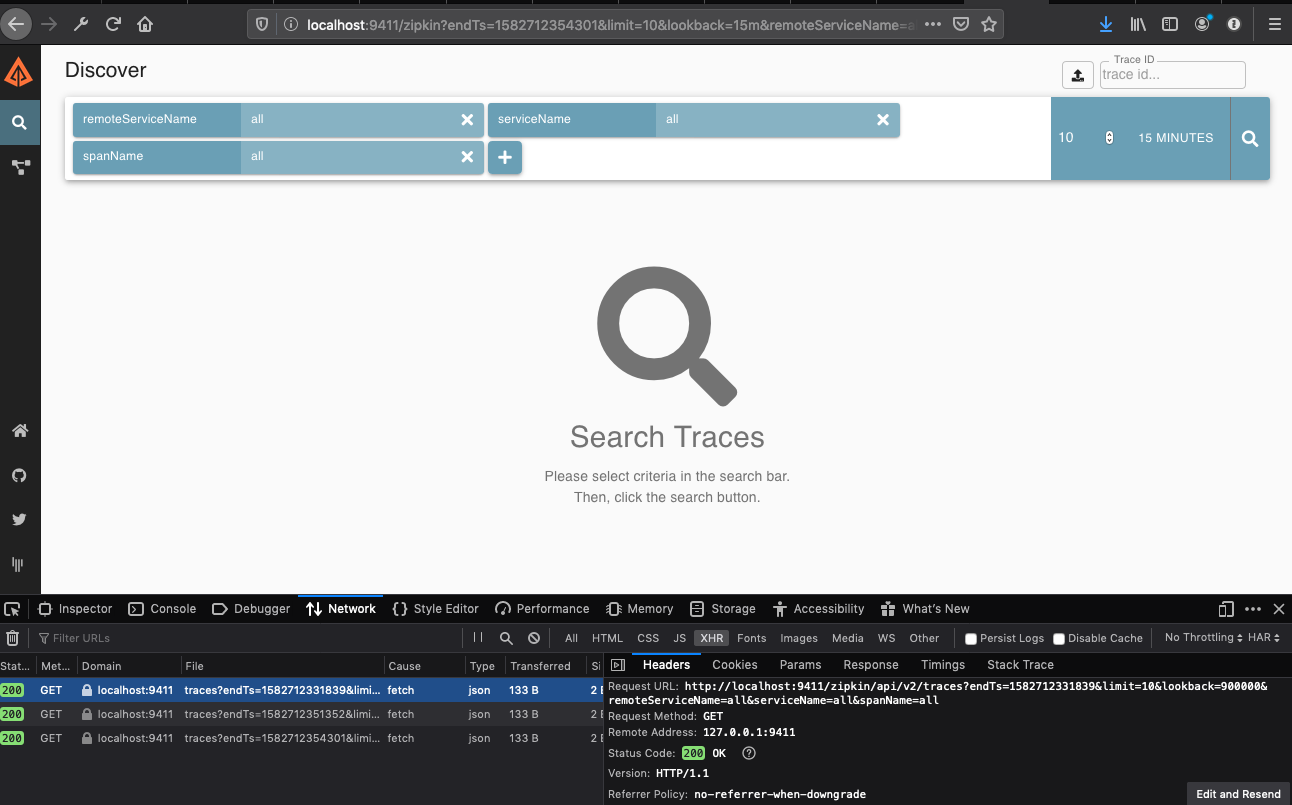Screen dimensions: 1292x805
Task: Open Zipkin's GitHub page via sidebar icon
Action: click(19, 475)
